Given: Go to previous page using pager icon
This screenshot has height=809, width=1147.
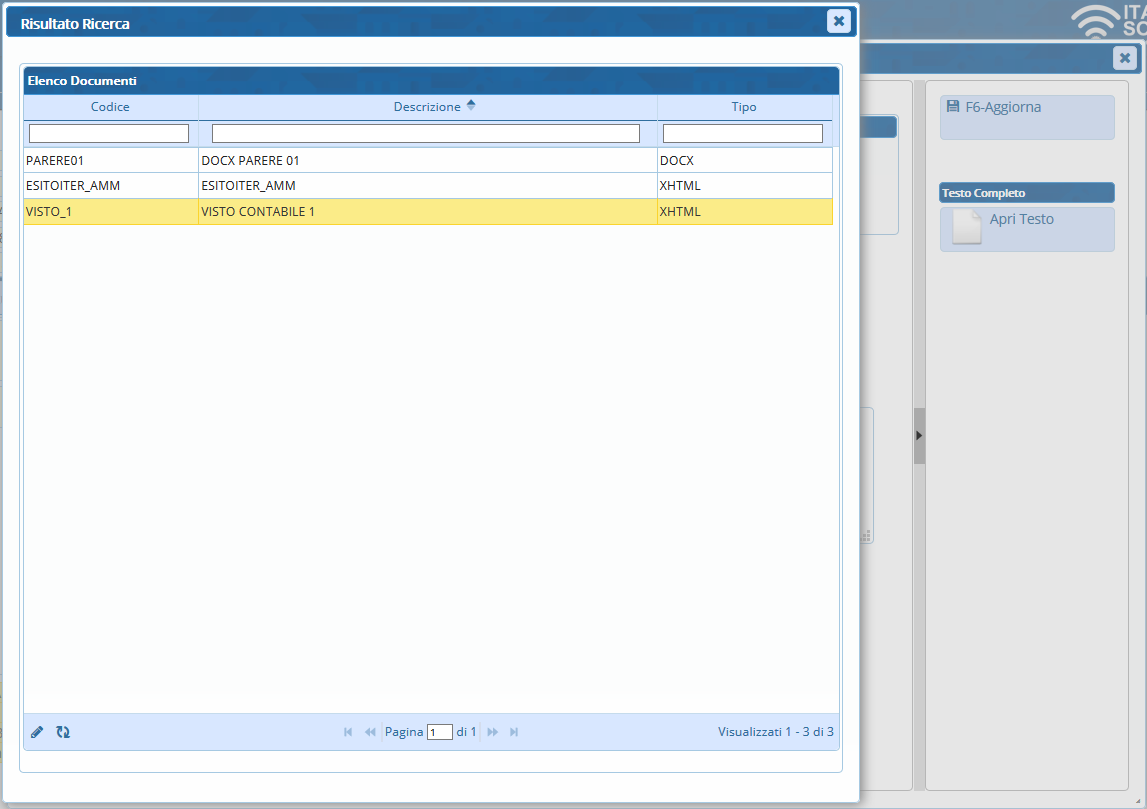Looking at the screenshot, I should coord(370,732).
